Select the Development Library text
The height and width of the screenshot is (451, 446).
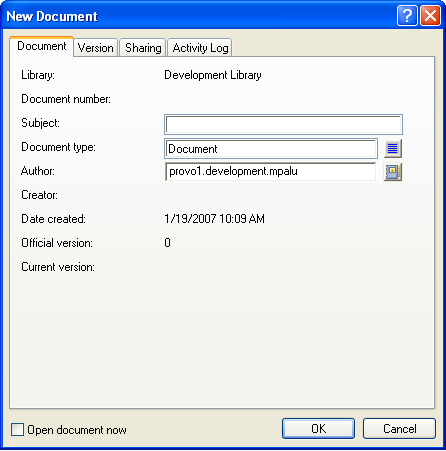point(213,75)
